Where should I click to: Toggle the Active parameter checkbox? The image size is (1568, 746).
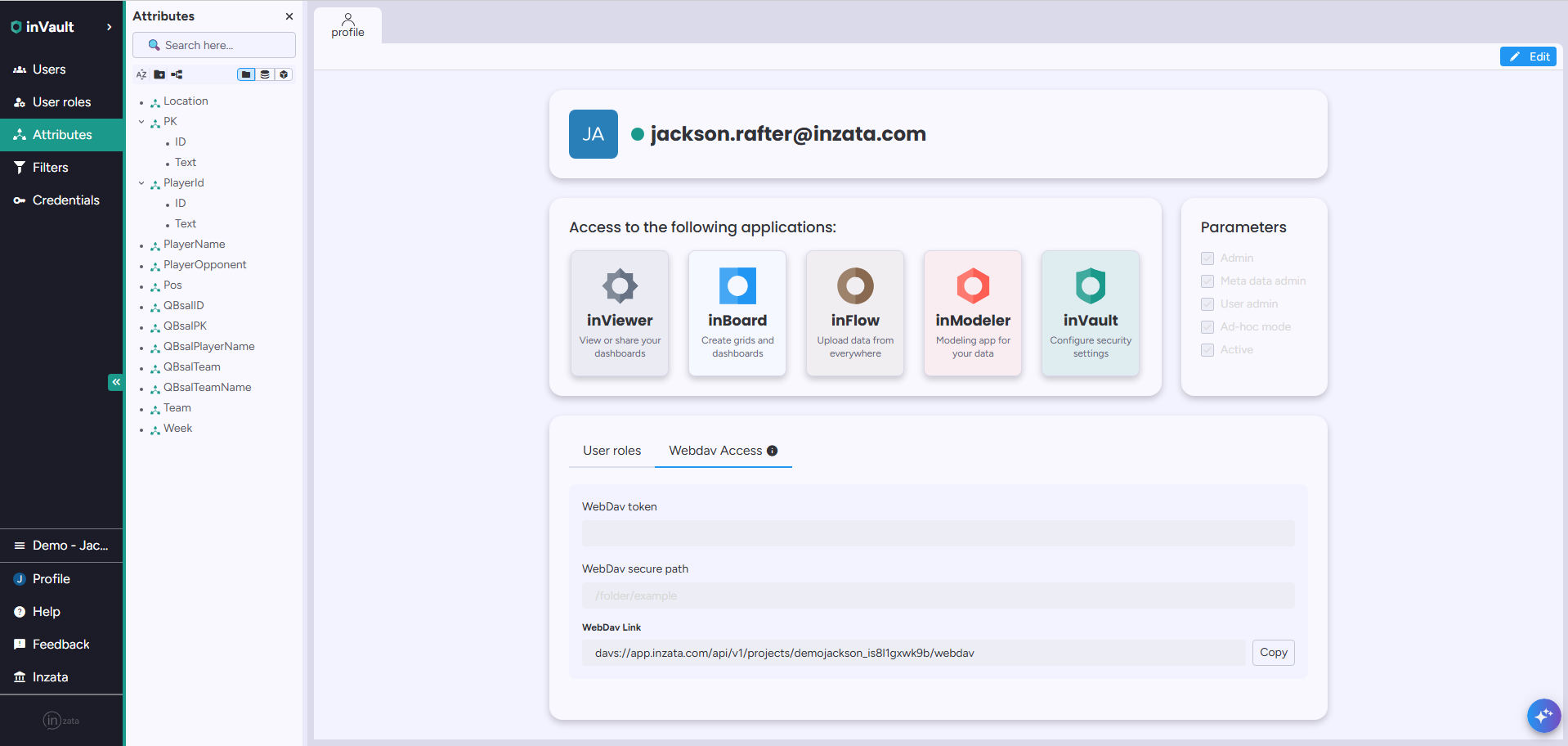click(1207, 349)
